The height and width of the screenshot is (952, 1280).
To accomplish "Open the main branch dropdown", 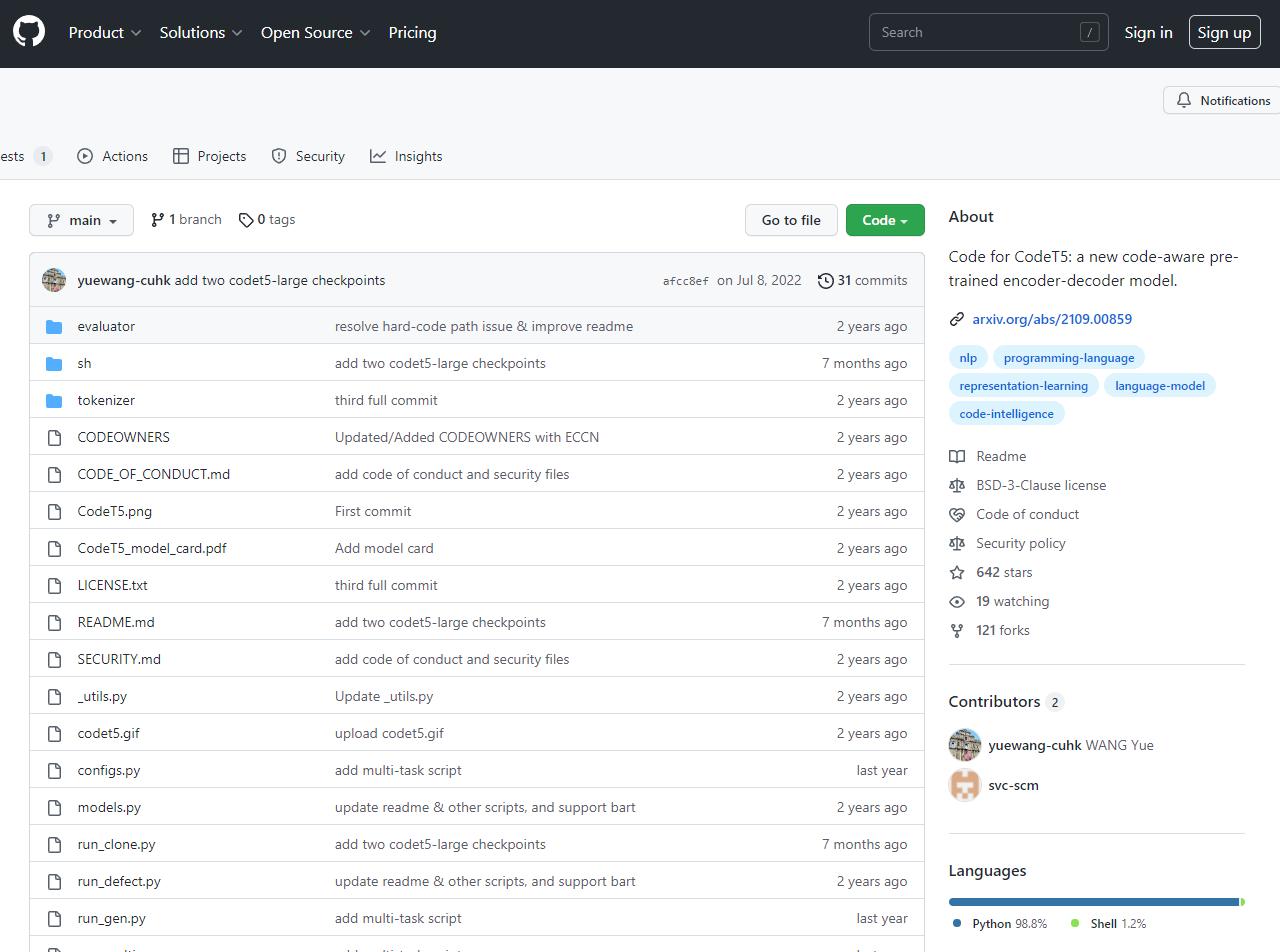I will pos(81,220).
